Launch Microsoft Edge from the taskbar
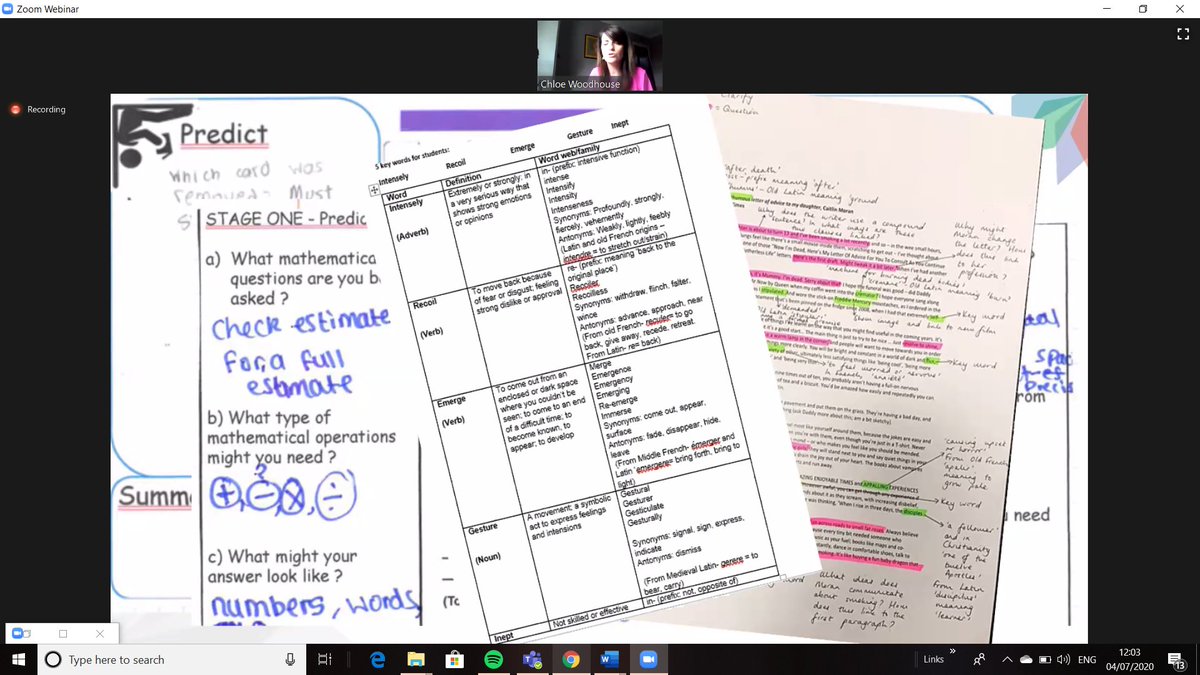1200x675 pixels. click(378, 660)
